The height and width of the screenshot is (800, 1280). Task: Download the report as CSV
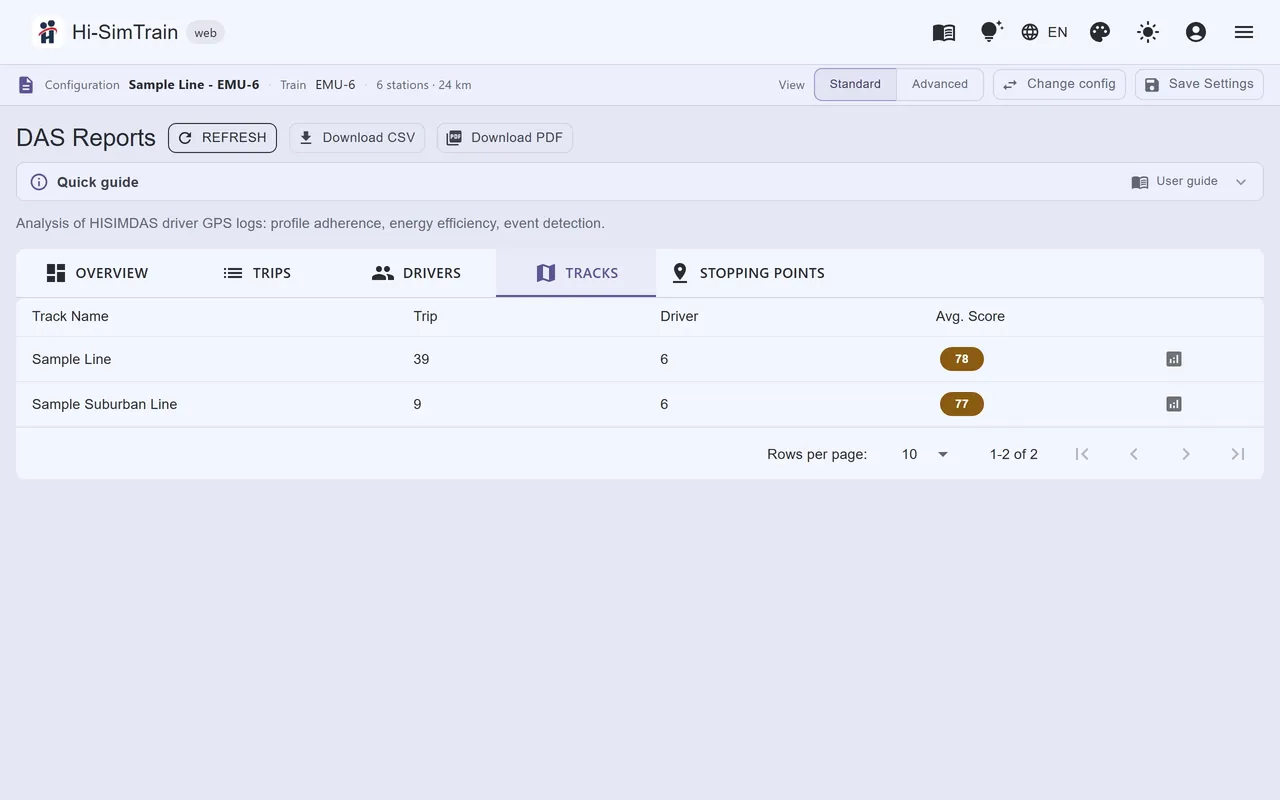[357, 138]
